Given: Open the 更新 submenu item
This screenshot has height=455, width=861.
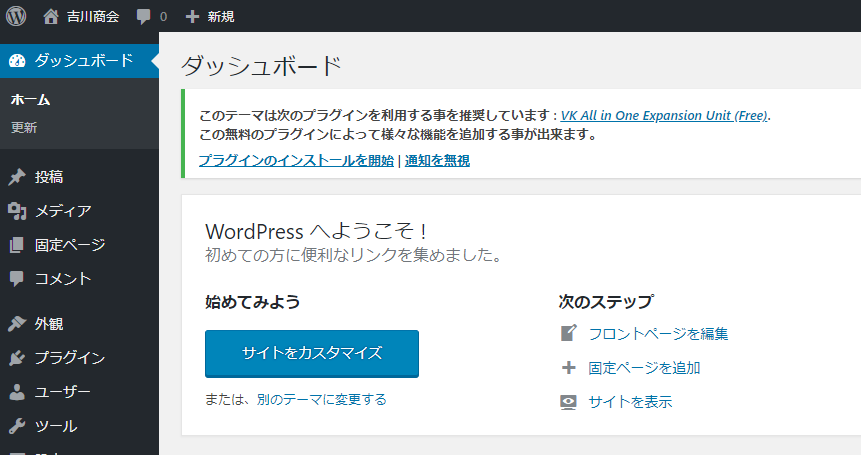Looking at the screenshot, I should 24,128.
